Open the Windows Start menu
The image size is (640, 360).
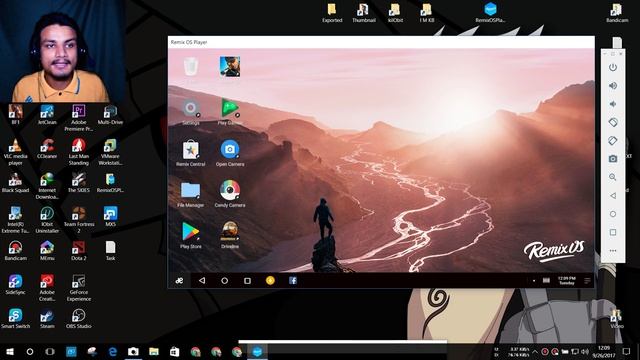coord(10,351)
